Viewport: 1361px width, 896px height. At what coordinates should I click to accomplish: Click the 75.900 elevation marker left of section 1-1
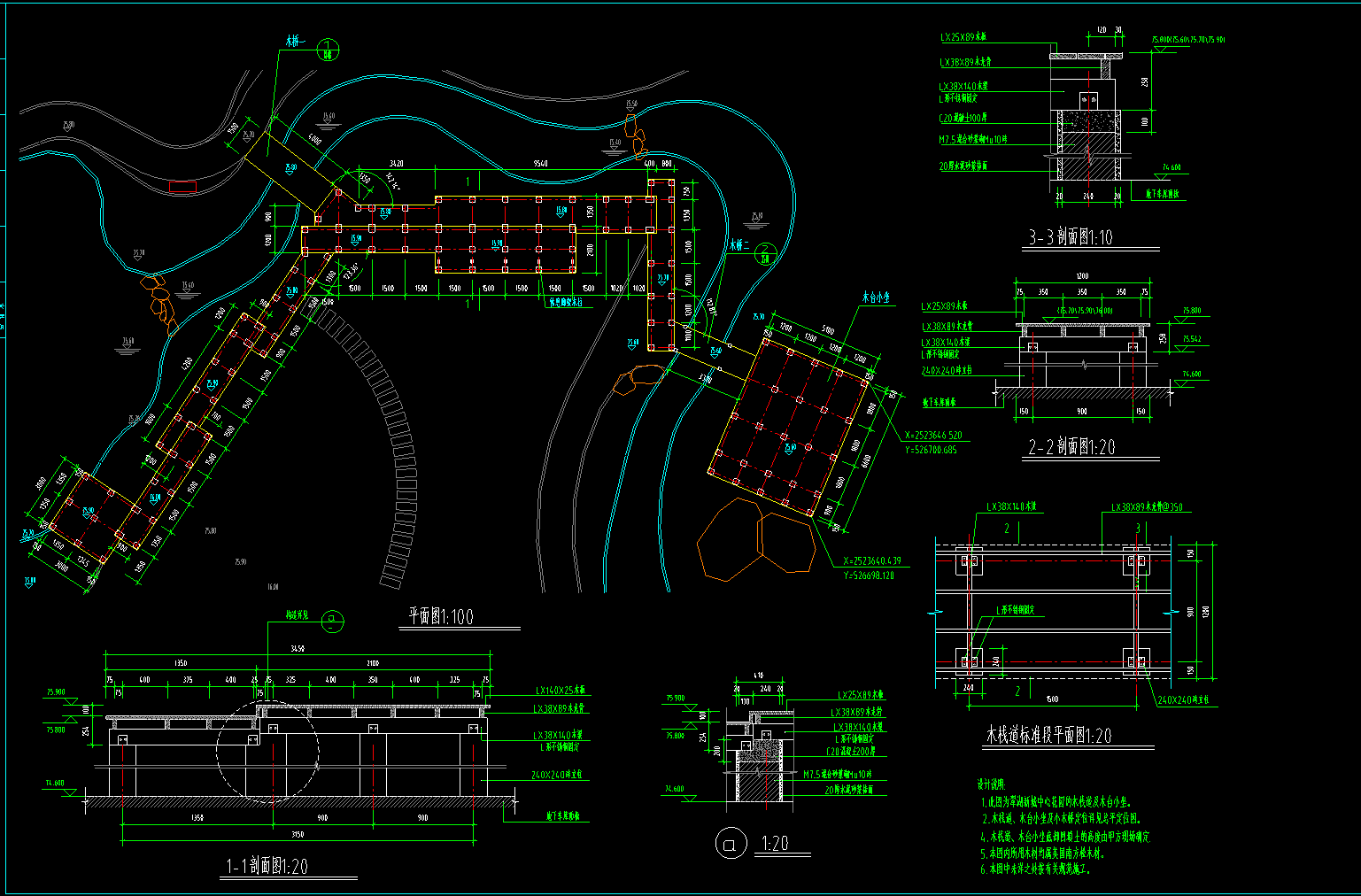coord(55,692)
